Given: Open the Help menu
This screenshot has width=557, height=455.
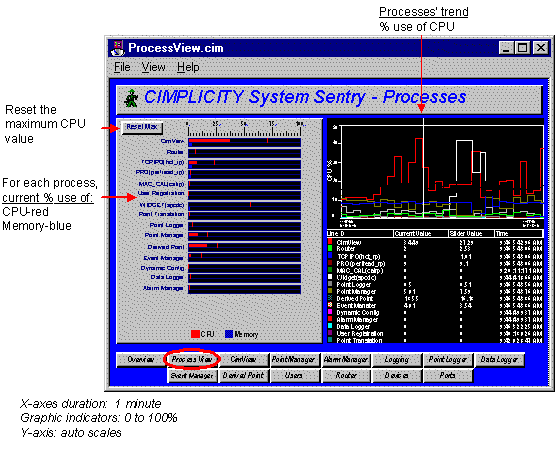Looking at the screenshot, I should (188, 67).
